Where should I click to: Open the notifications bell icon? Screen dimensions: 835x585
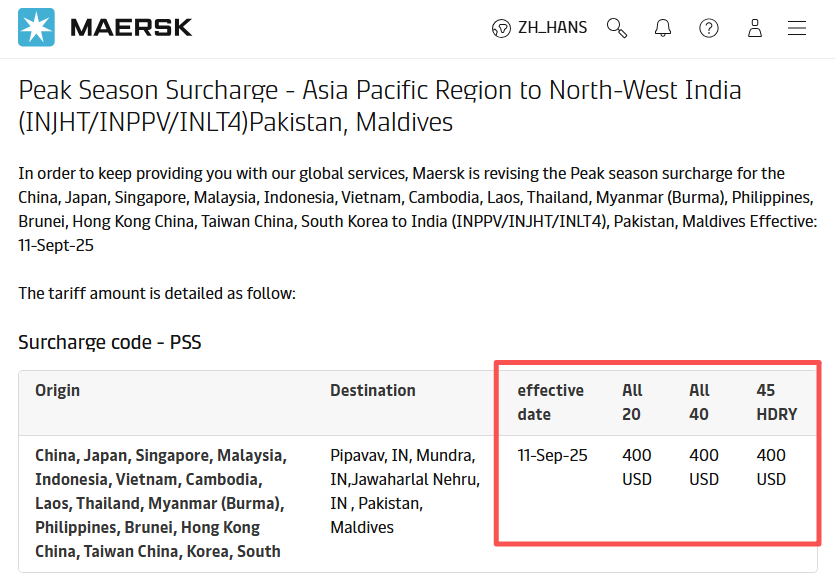(662, 28)
